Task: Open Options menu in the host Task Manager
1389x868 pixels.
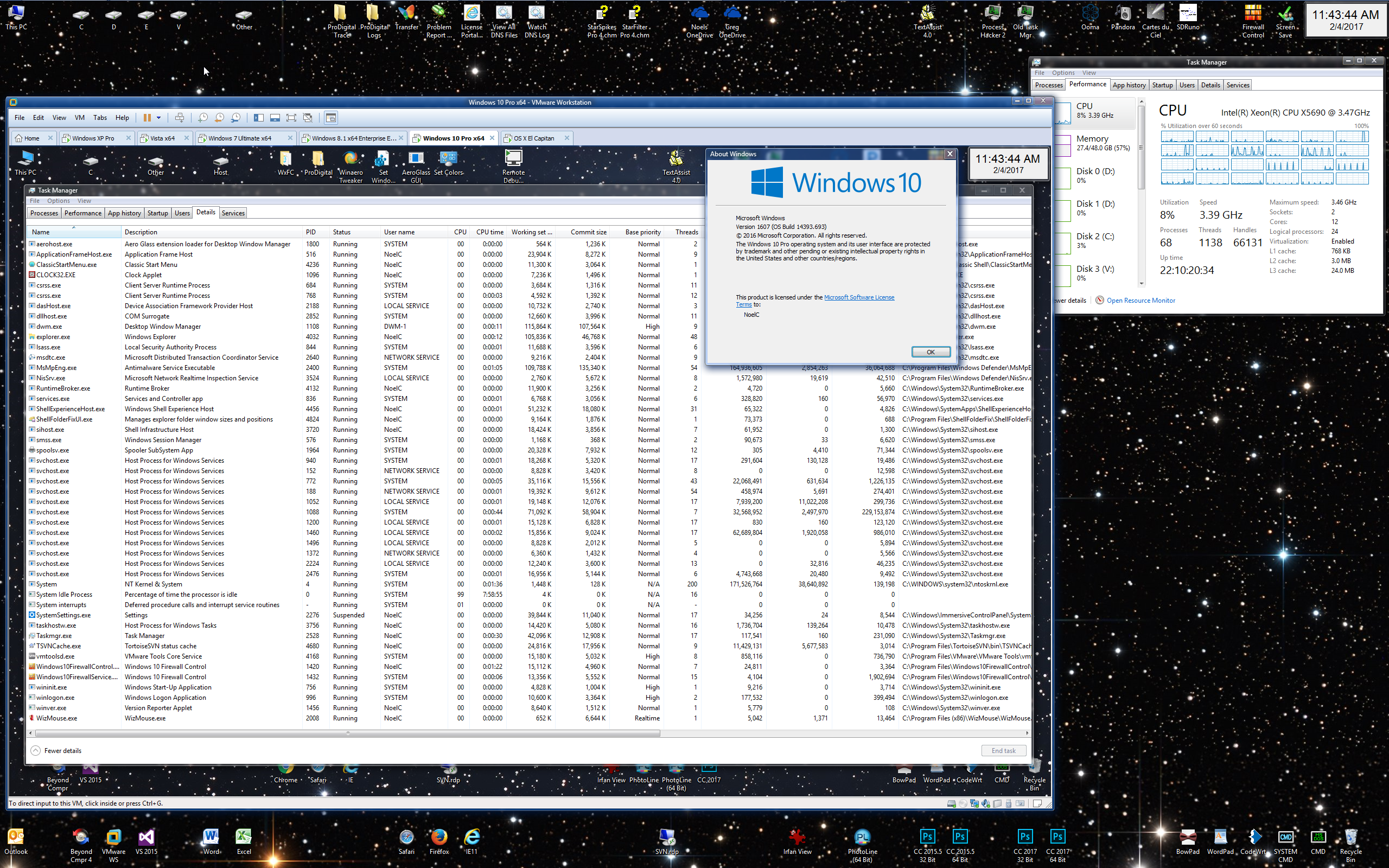Action: click(x=1063, y=73)
